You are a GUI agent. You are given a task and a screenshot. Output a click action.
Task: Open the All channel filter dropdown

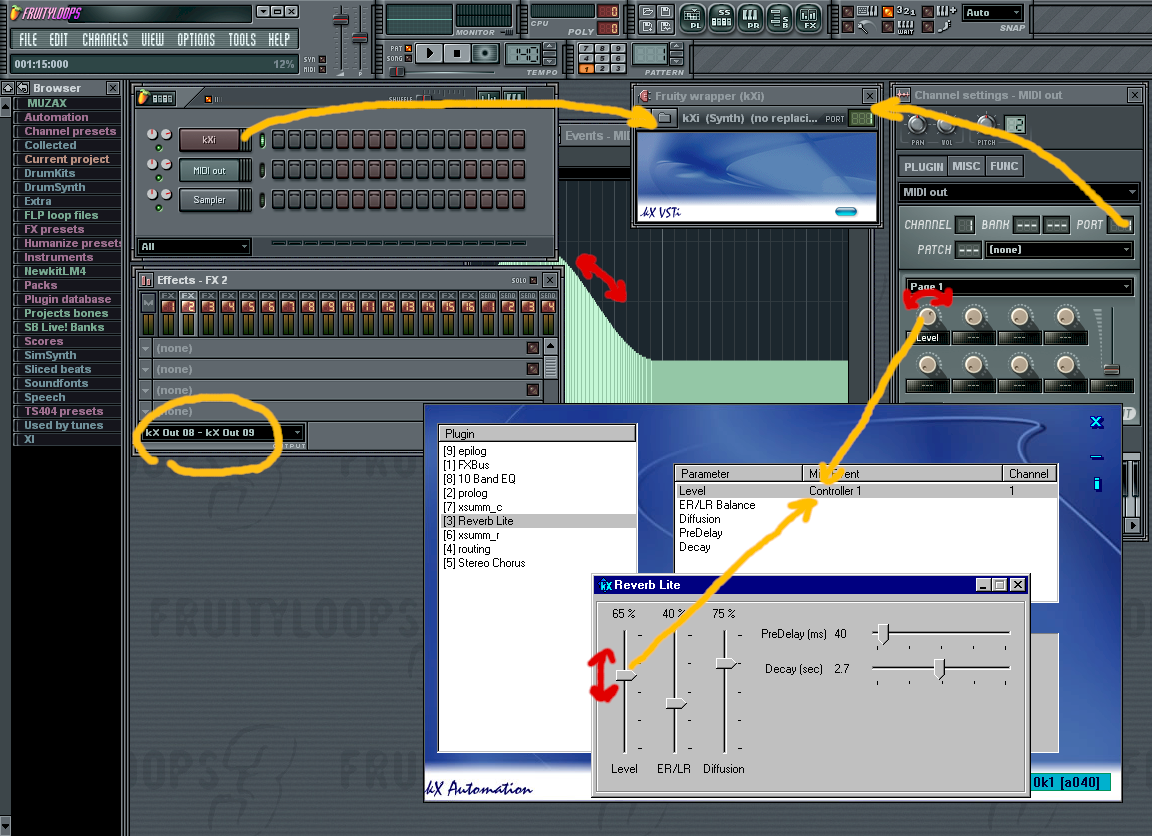195,247
